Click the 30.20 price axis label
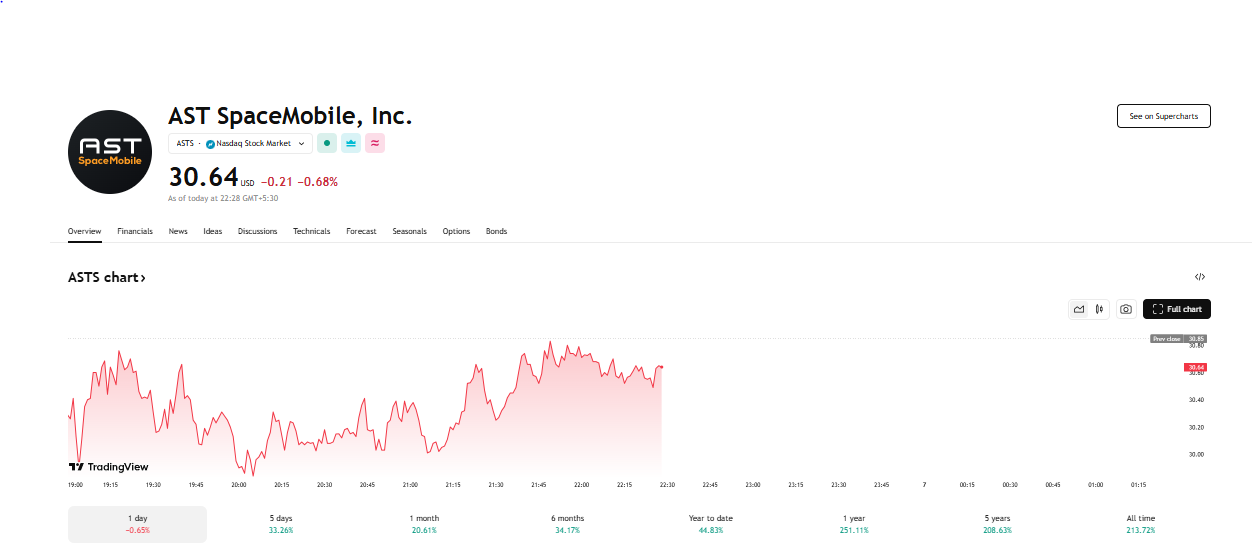 coord(1196,427)
